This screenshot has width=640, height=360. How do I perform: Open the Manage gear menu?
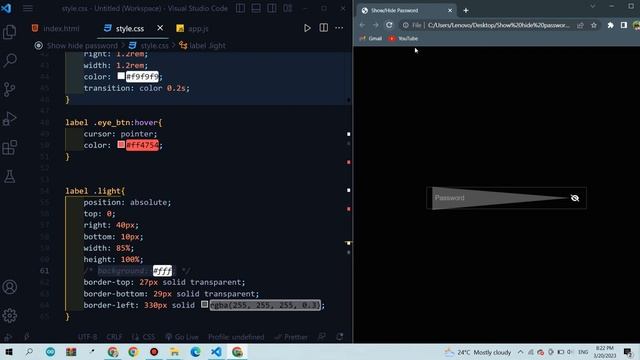[x=9, y=315]
